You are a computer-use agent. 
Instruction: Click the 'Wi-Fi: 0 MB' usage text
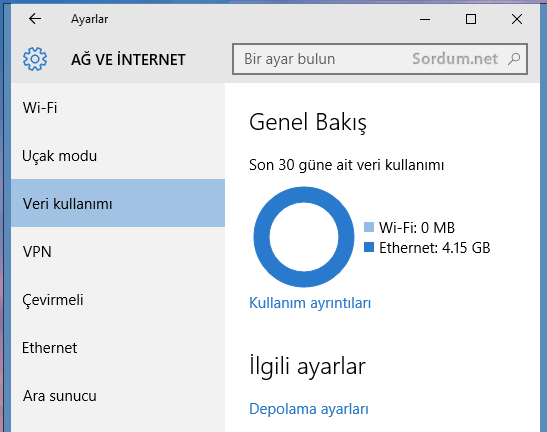[x=417, y=228]
